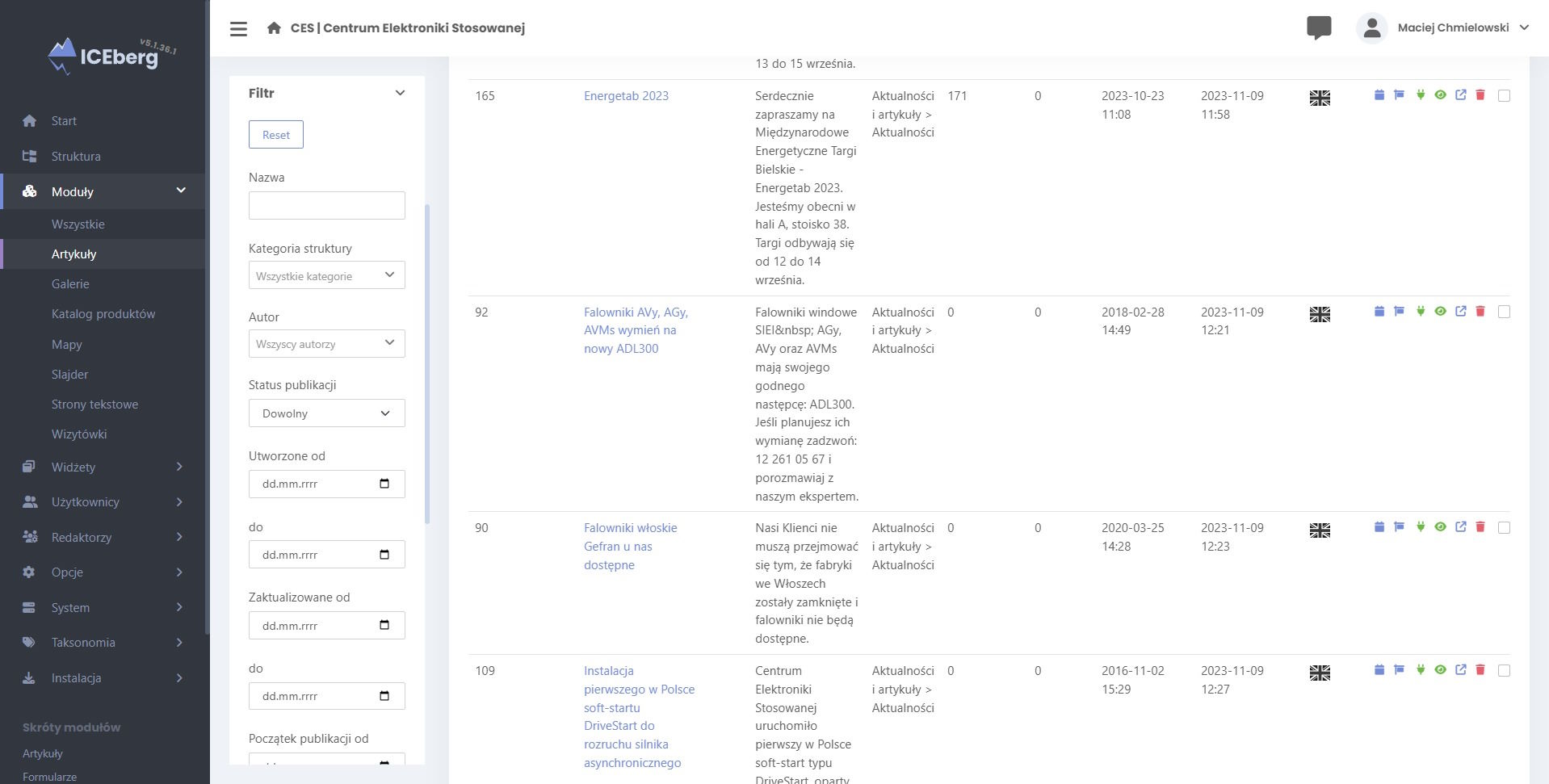Toggle visibility eye for Falowniki AVy article
This screenshot has height=784, width=1549.
point(1440,312)
